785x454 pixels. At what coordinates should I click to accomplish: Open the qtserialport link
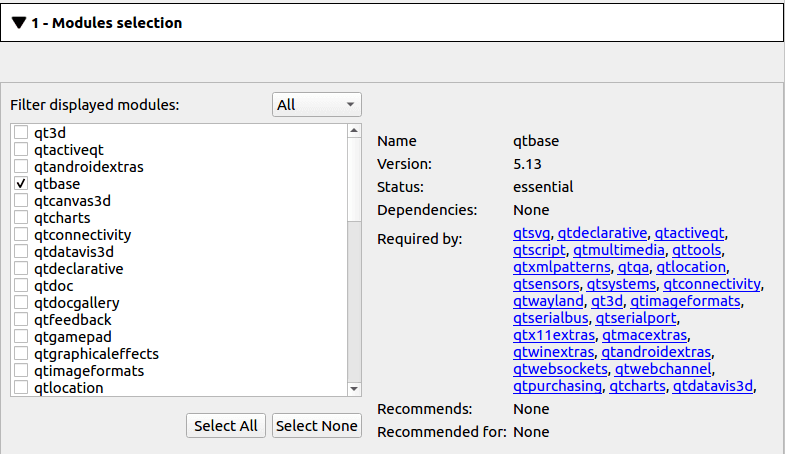[x=637, y=318]
